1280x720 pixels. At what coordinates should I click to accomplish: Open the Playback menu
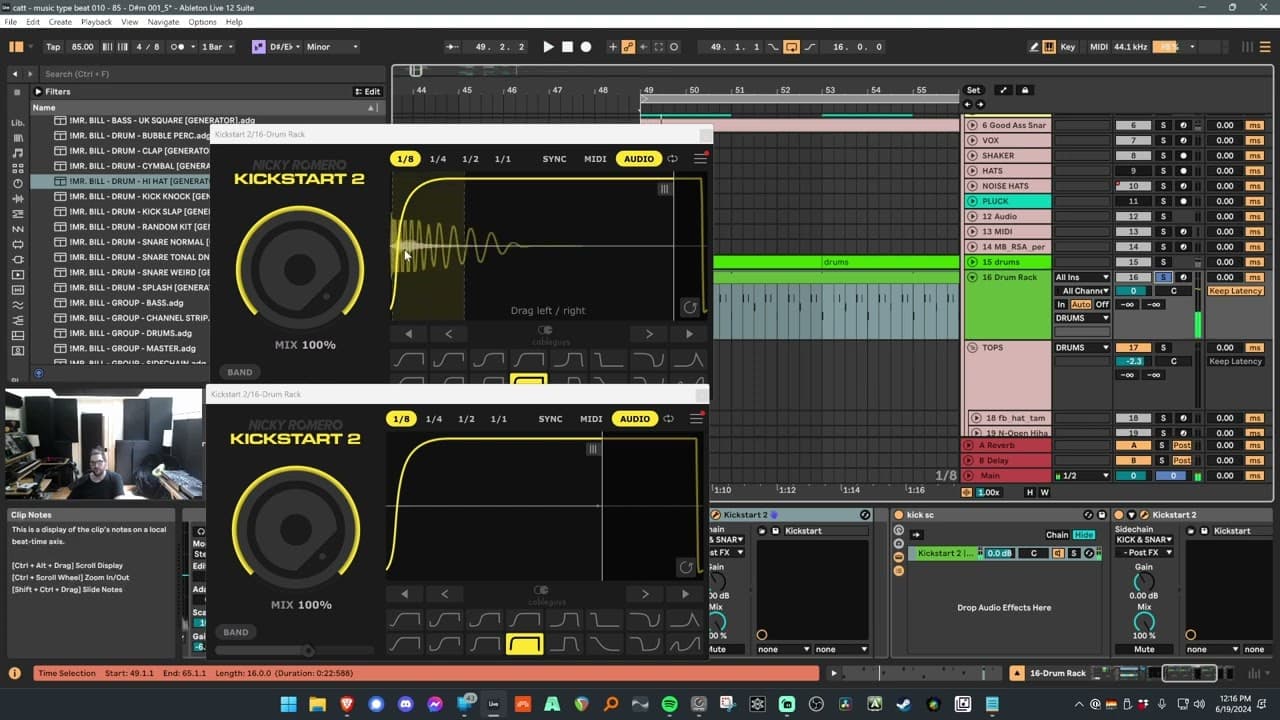(97, 22)
